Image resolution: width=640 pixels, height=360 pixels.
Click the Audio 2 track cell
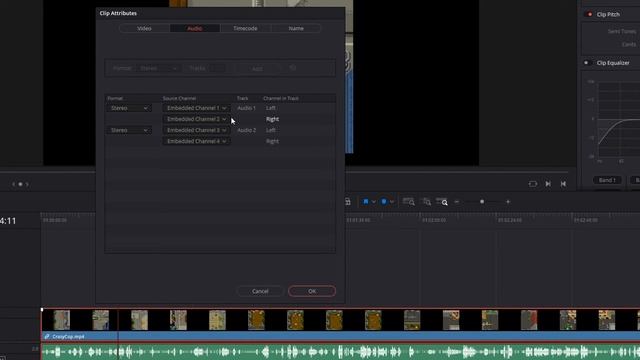246,130
